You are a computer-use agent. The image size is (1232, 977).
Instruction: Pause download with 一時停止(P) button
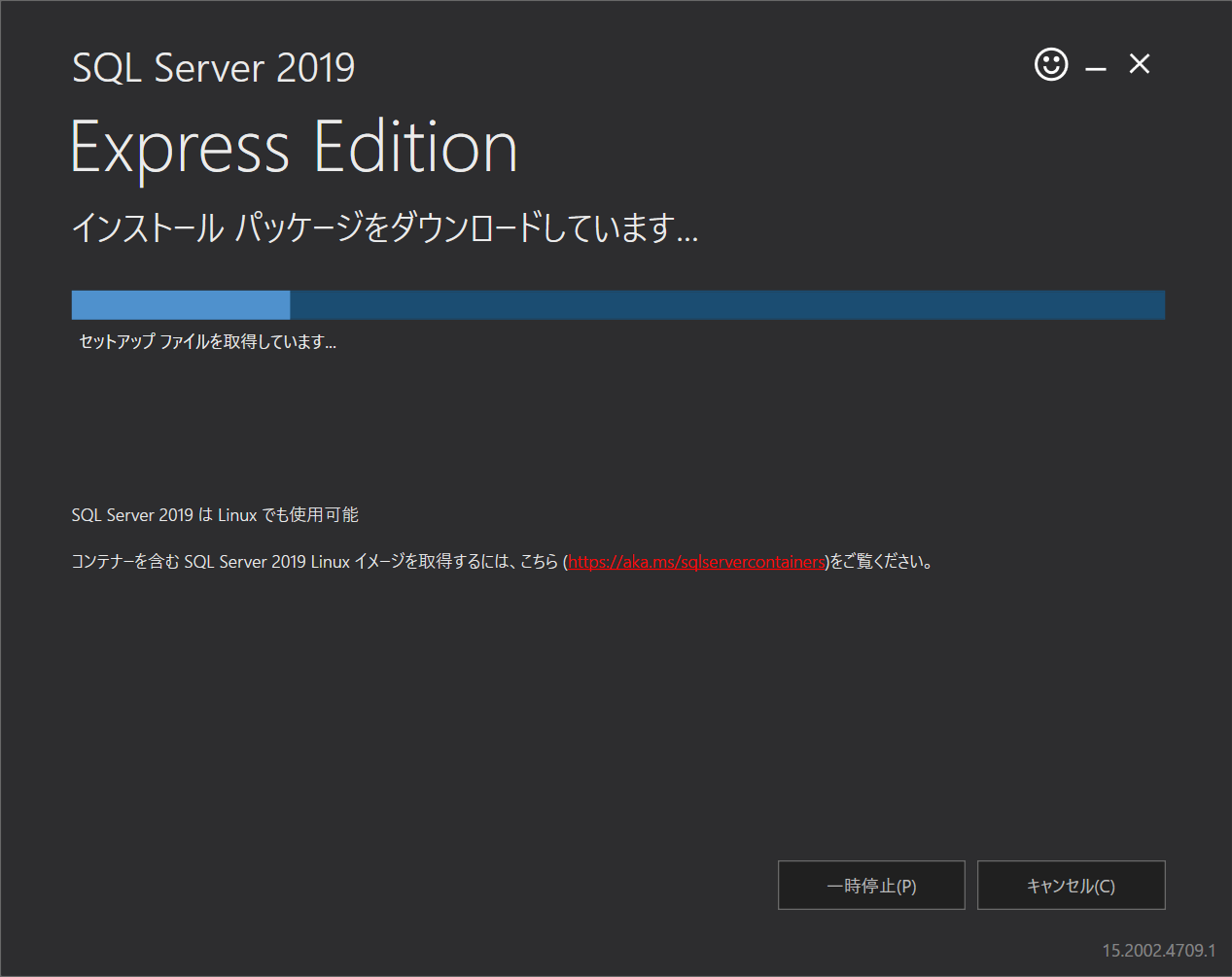point(871,886)
